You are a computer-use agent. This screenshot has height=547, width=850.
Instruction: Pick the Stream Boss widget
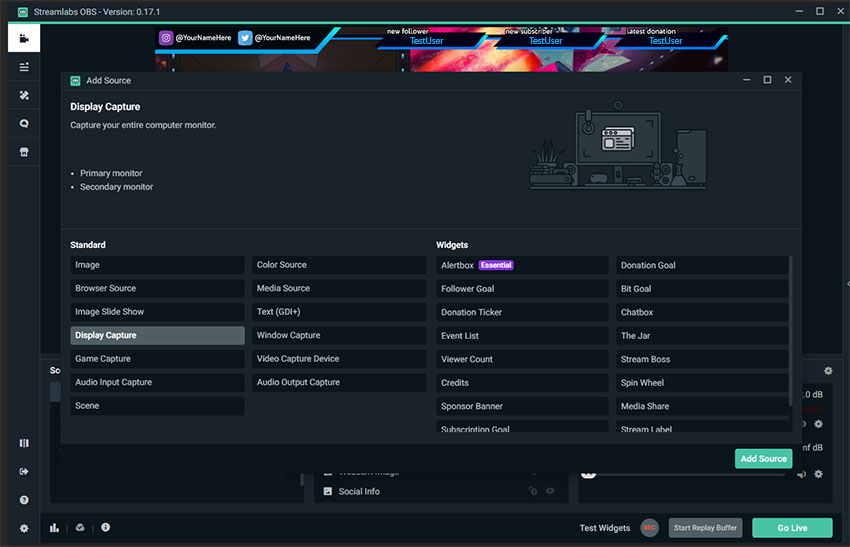pos(702,359)
